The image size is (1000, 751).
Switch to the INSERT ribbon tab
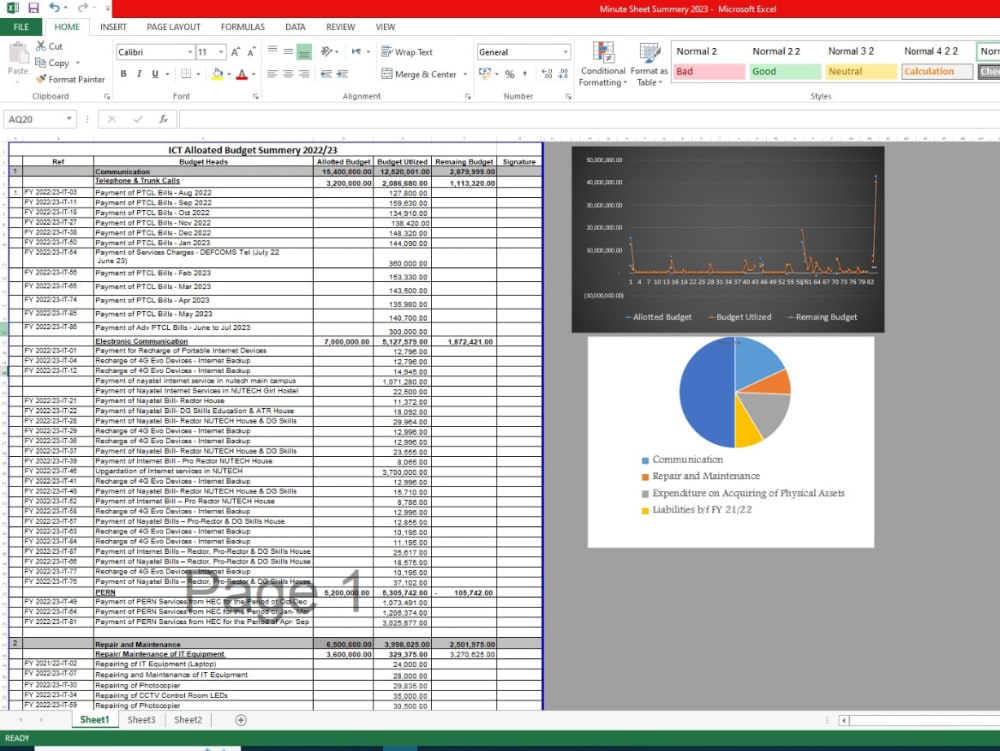point(114,27)
